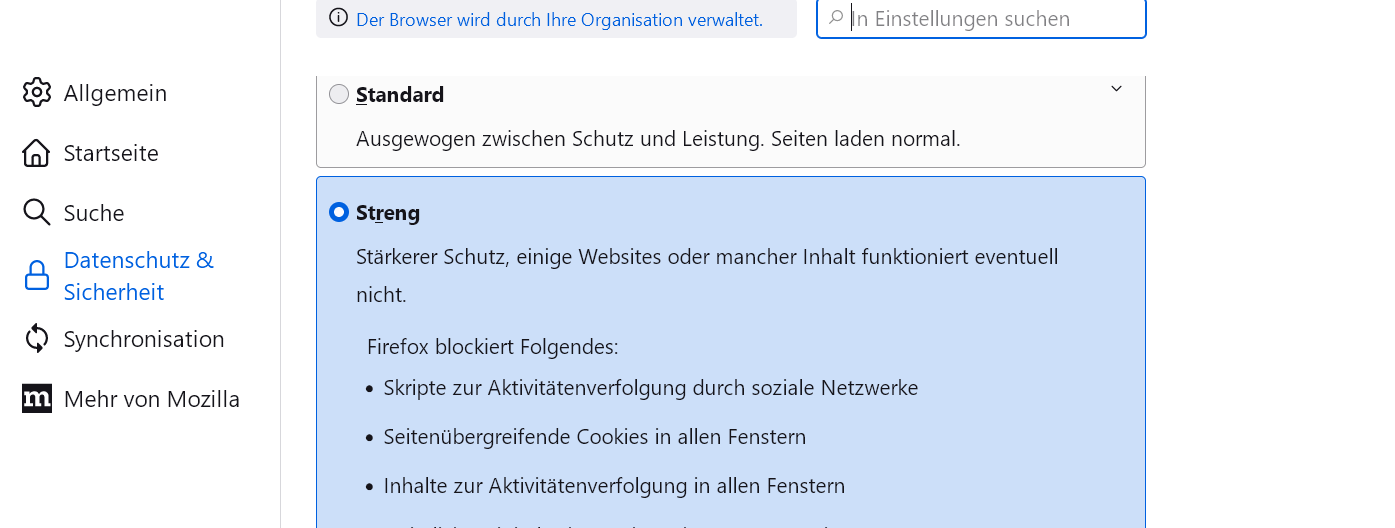
Task: Open the Suche settings label
Action: click(x=94, y=213)
